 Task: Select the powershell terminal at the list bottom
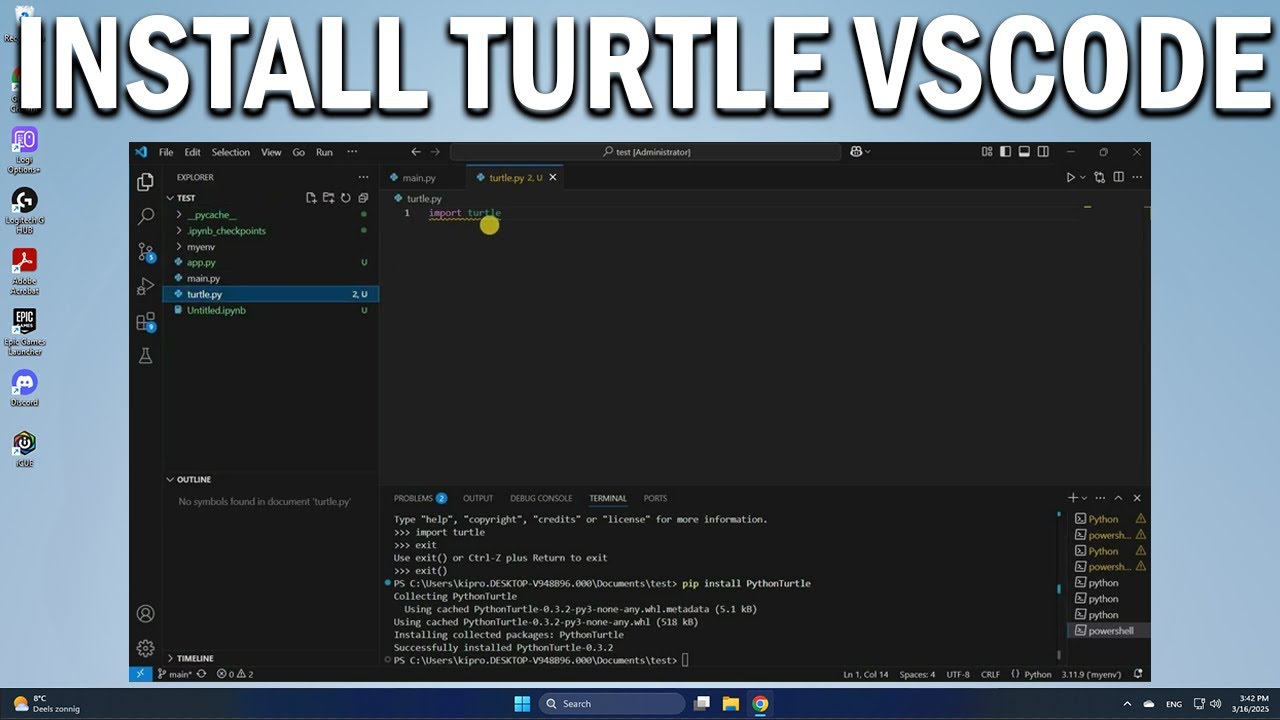point(1109,631)
